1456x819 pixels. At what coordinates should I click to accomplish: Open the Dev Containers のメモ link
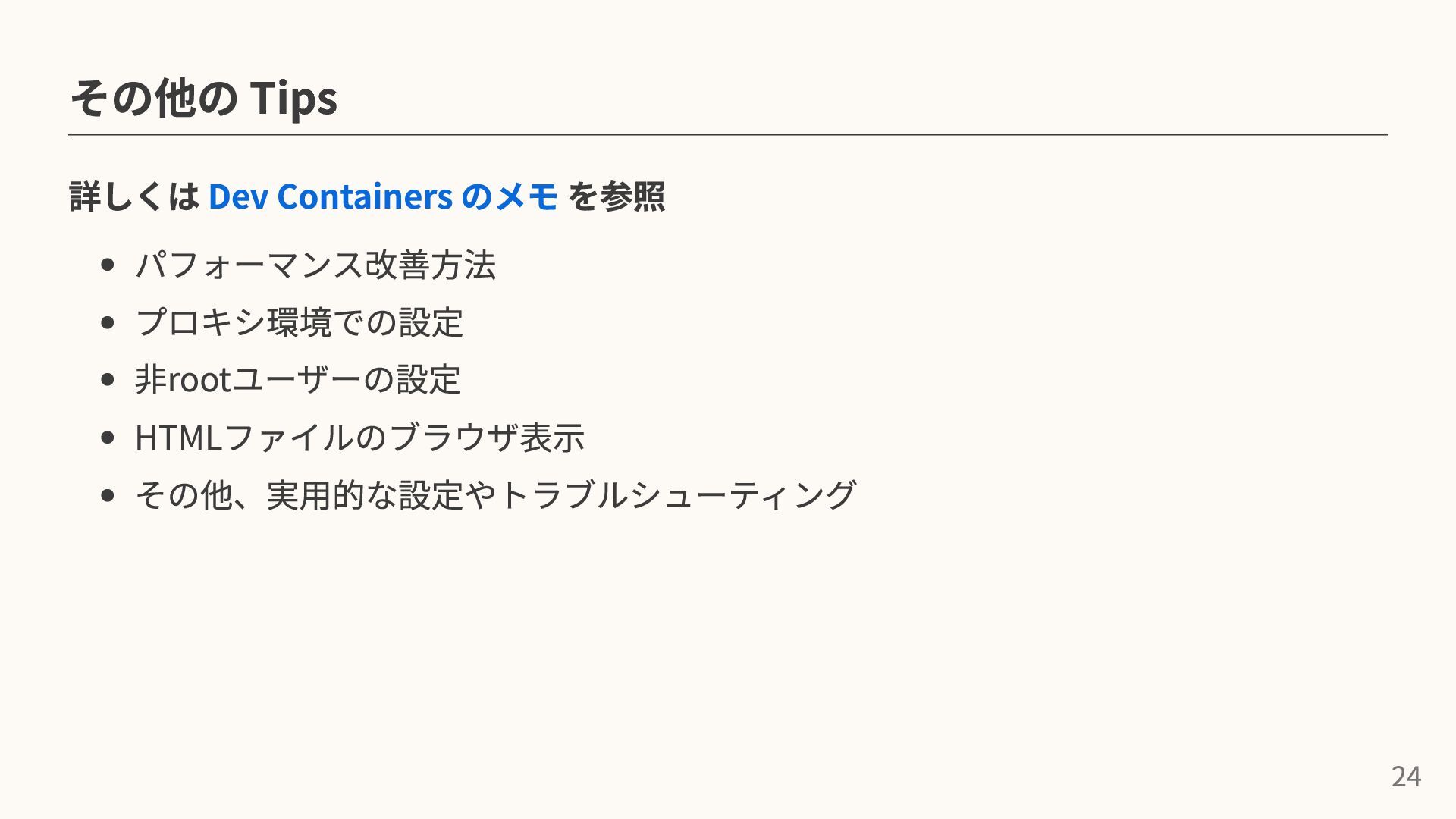[383, 196]
